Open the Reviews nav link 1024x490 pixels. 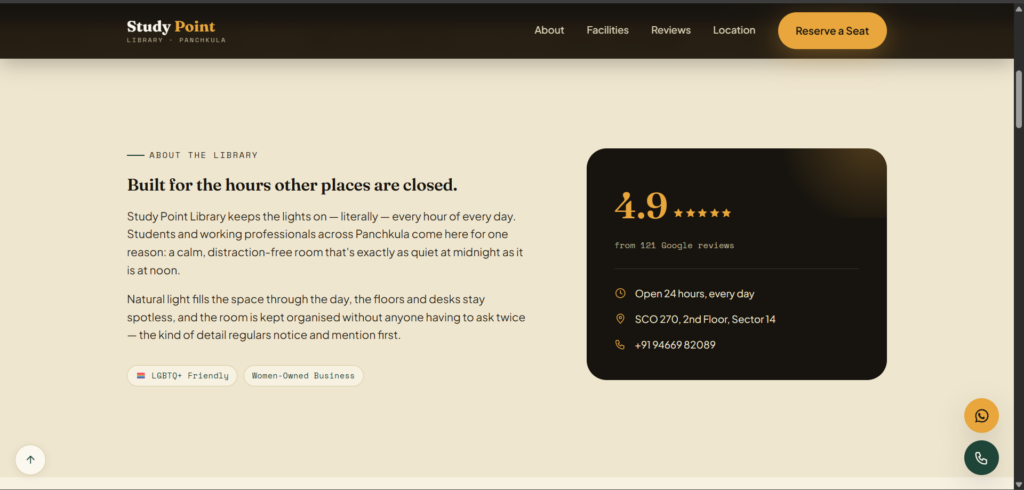671,30
